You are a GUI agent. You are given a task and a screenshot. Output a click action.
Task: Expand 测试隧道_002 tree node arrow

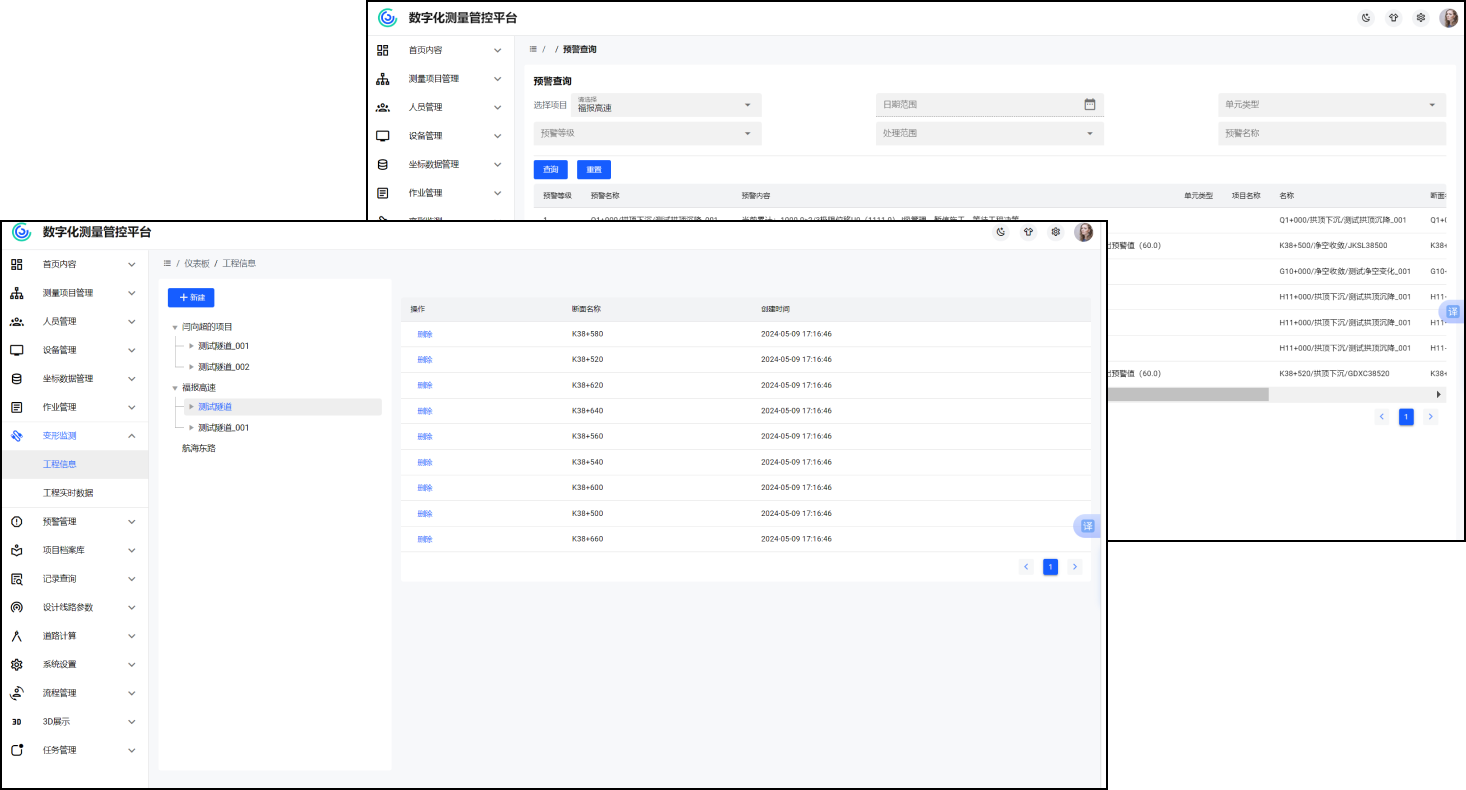point(192,367)
